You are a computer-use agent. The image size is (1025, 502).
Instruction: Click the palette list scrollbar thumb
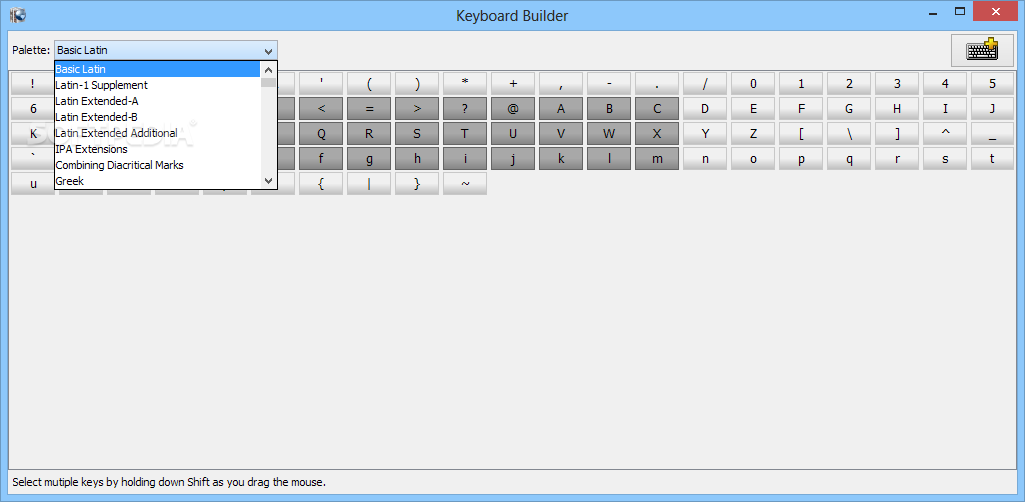tap(269, 82)
